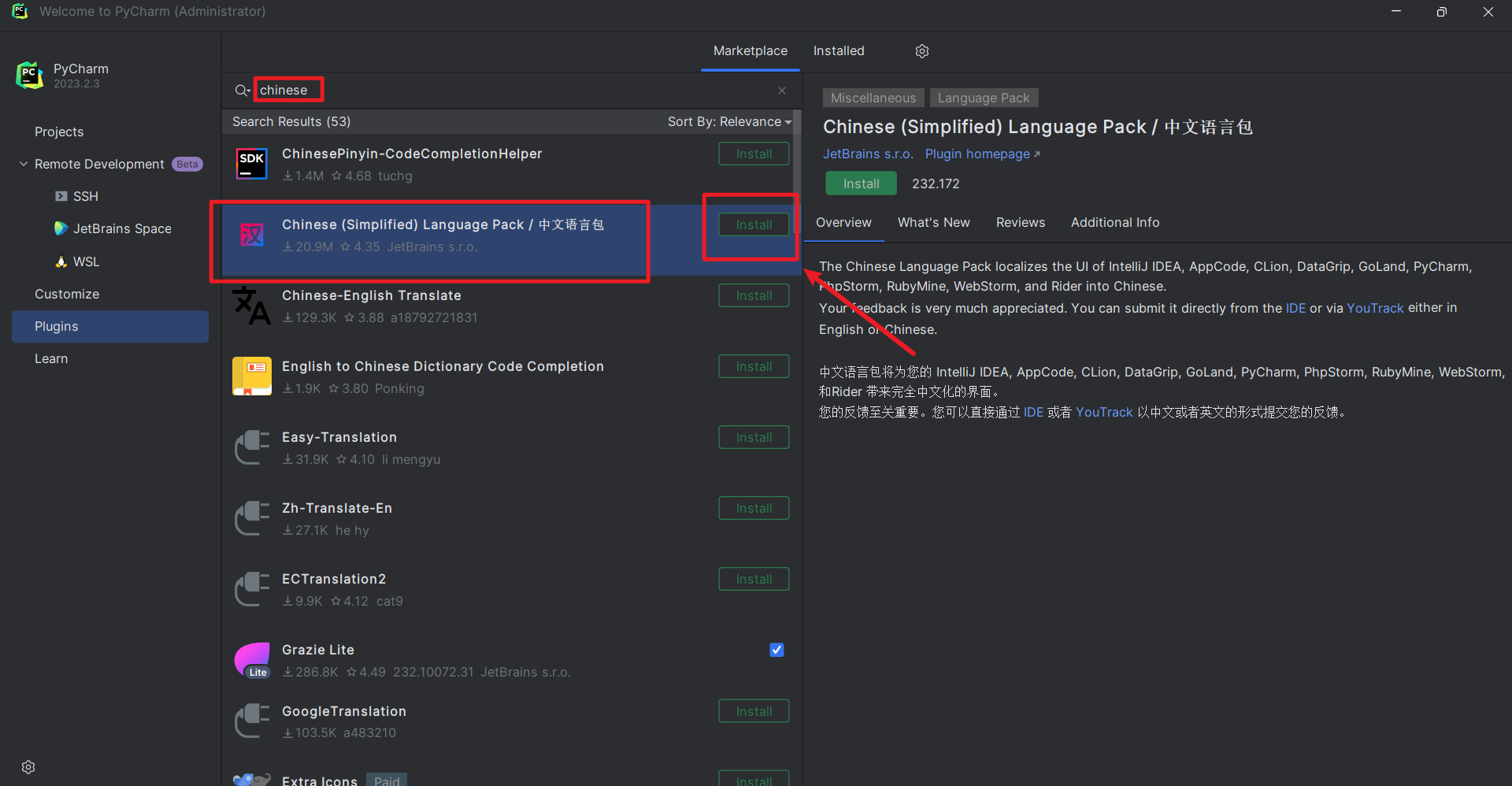Select Grazie Lite plugin name
The image size is (1512, 786).
(318, 650)
